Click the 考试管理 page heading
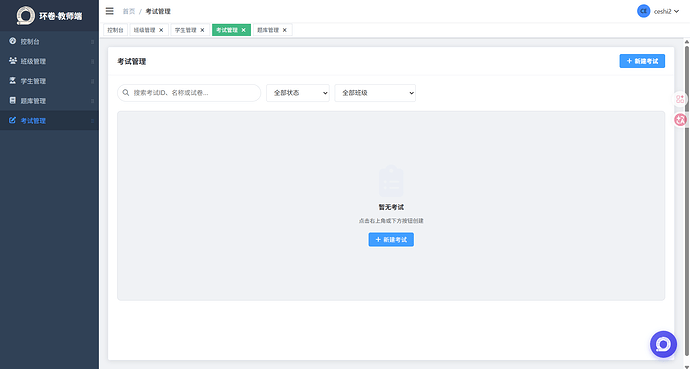The height and width of the screenshot is (369, 690). click(x=132, y=62)
